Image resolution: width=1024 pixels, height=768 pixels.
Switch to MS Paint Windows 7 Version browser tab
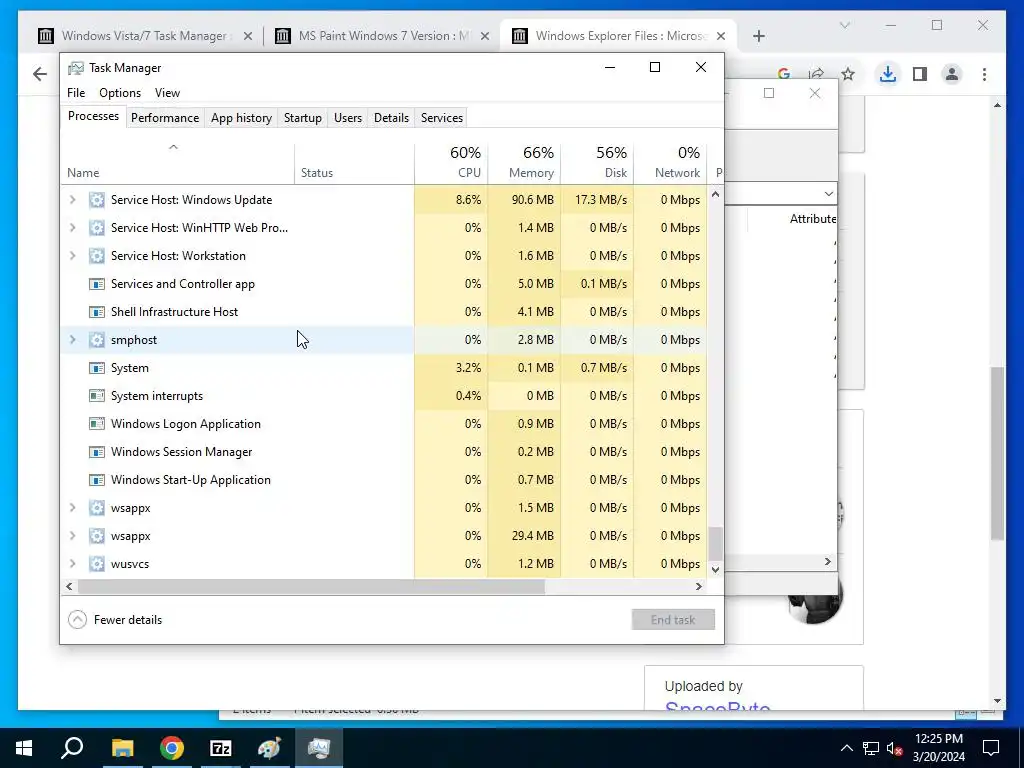383,36
